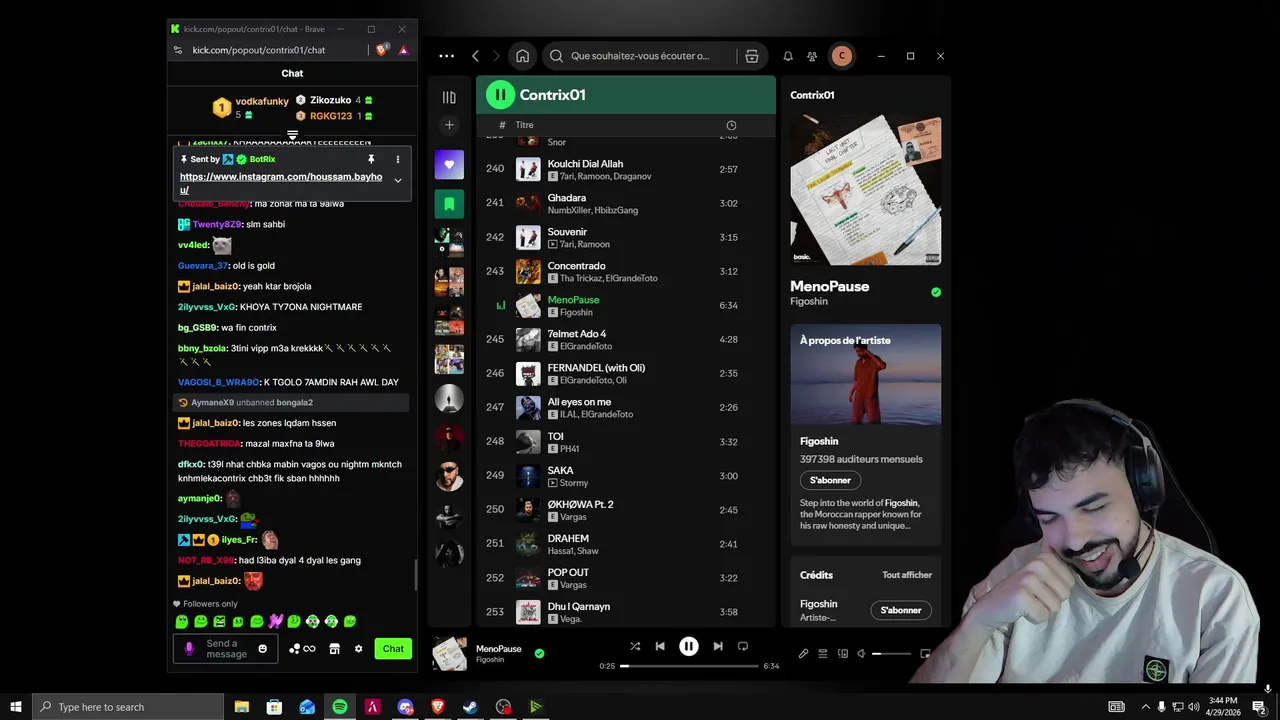The width and height of the screenshot is (1280, 720).
Task: Open pinned message three-dots options
Action: tap(397, 159)
